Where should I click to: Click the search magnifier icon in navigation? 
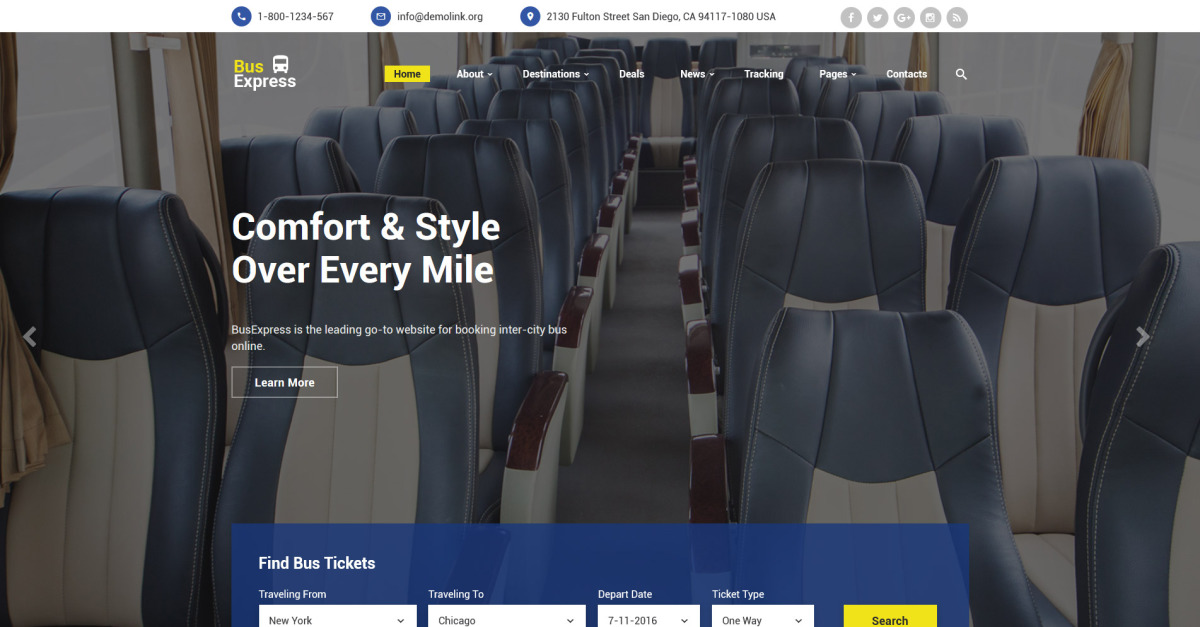click(961, 74)
